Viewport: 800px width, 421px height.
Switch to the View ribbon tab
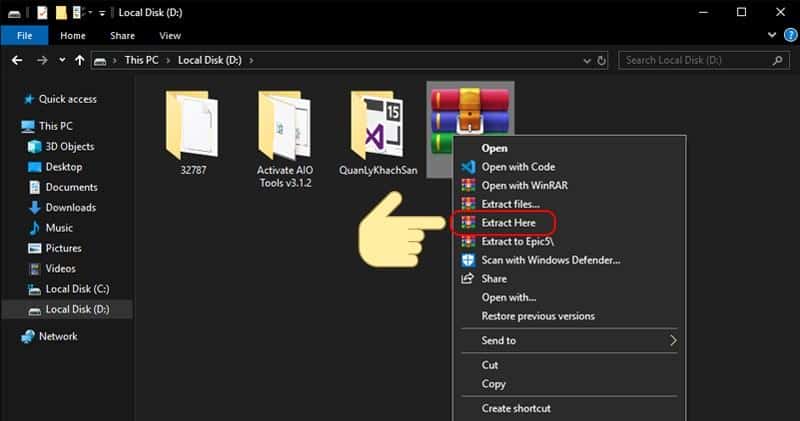(169, 35)
